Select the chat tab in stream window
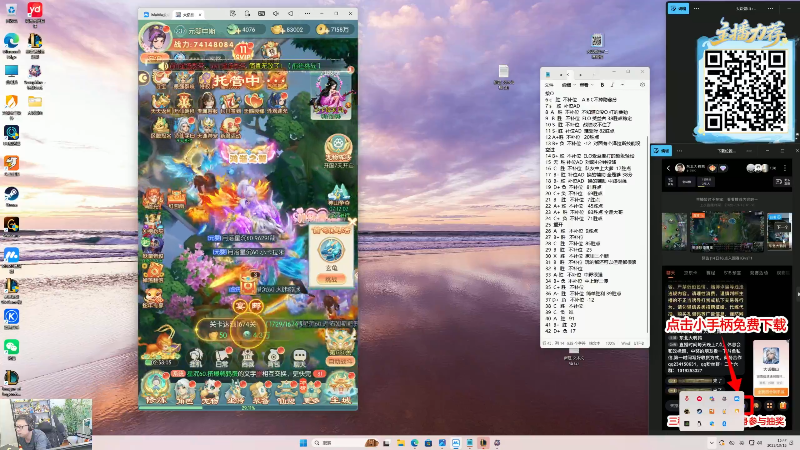Screen dimensions: 800x450 [x=670, y=273]
